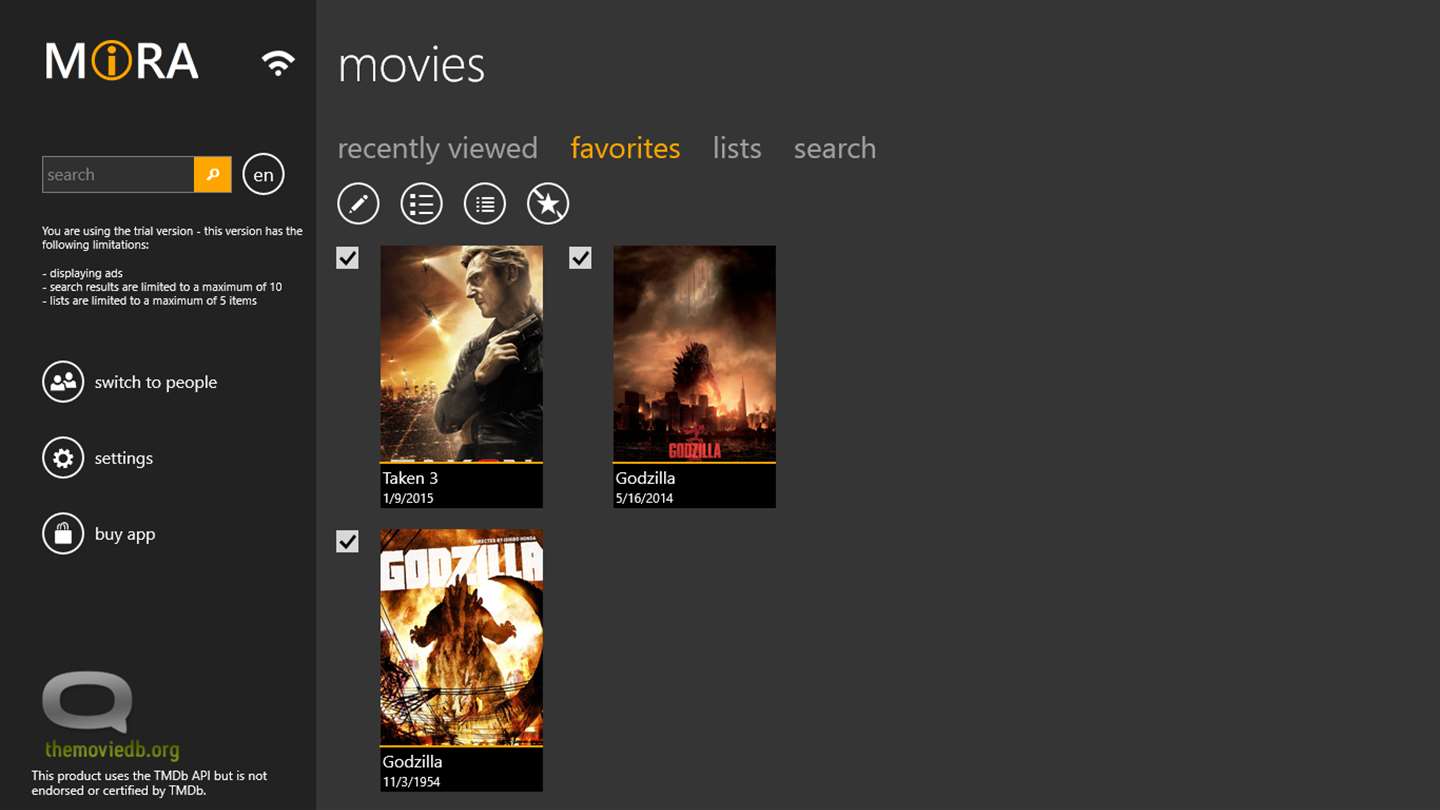
Task: Click the MIRA logo
Action: tap(122, 61)
